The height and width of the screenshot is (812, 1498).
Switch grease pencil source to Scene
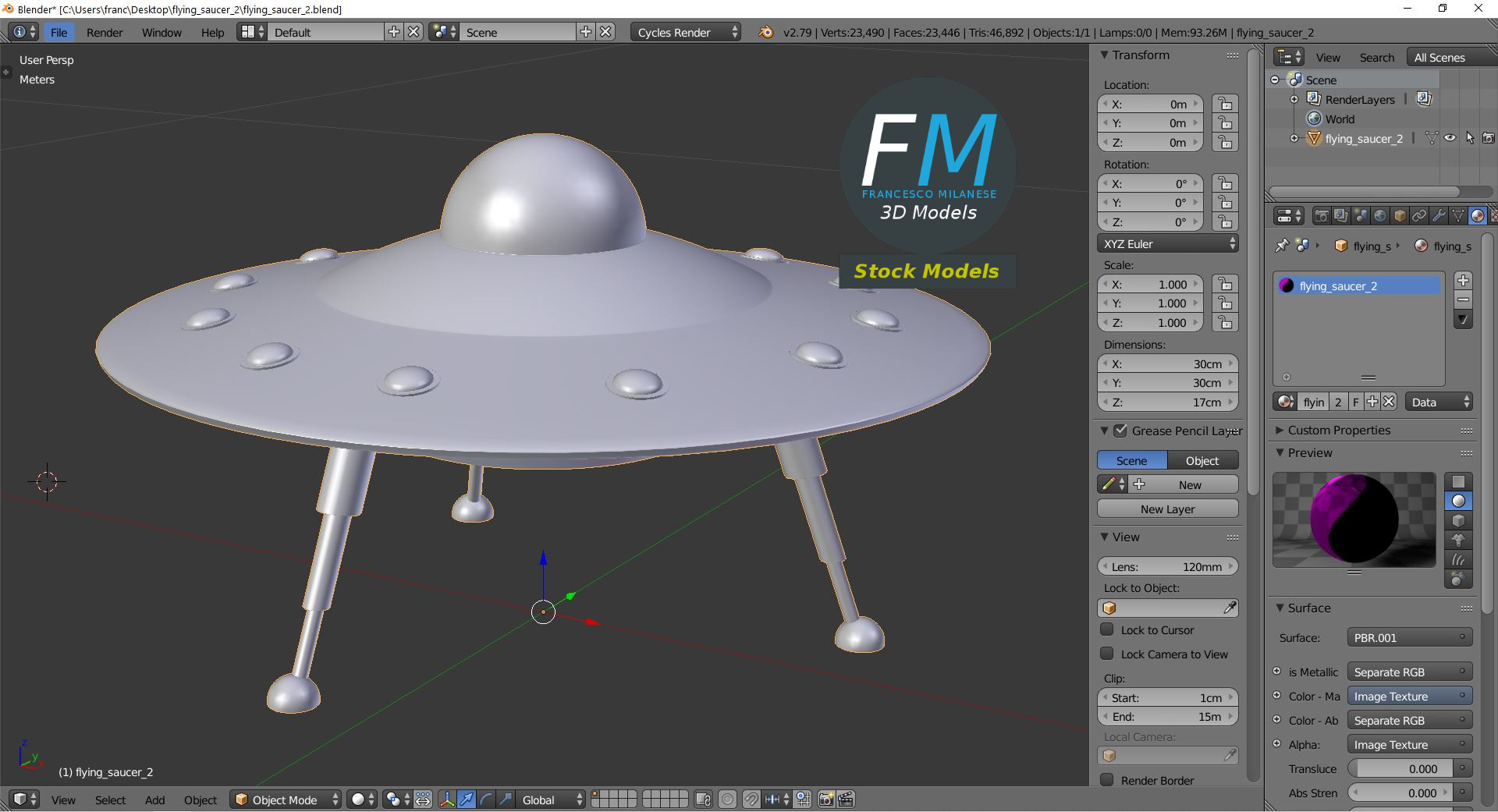click(x=1132, y=460)
